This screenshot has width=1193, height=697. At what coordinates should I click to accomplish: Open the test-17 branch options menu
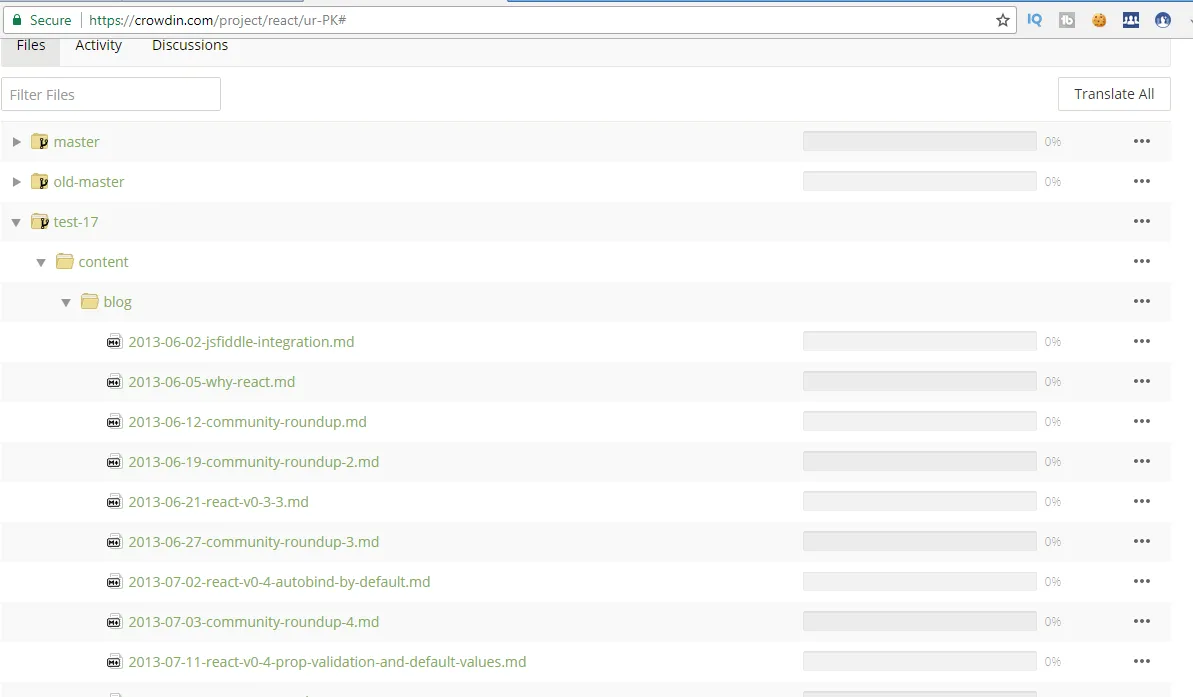point(1141,221)
